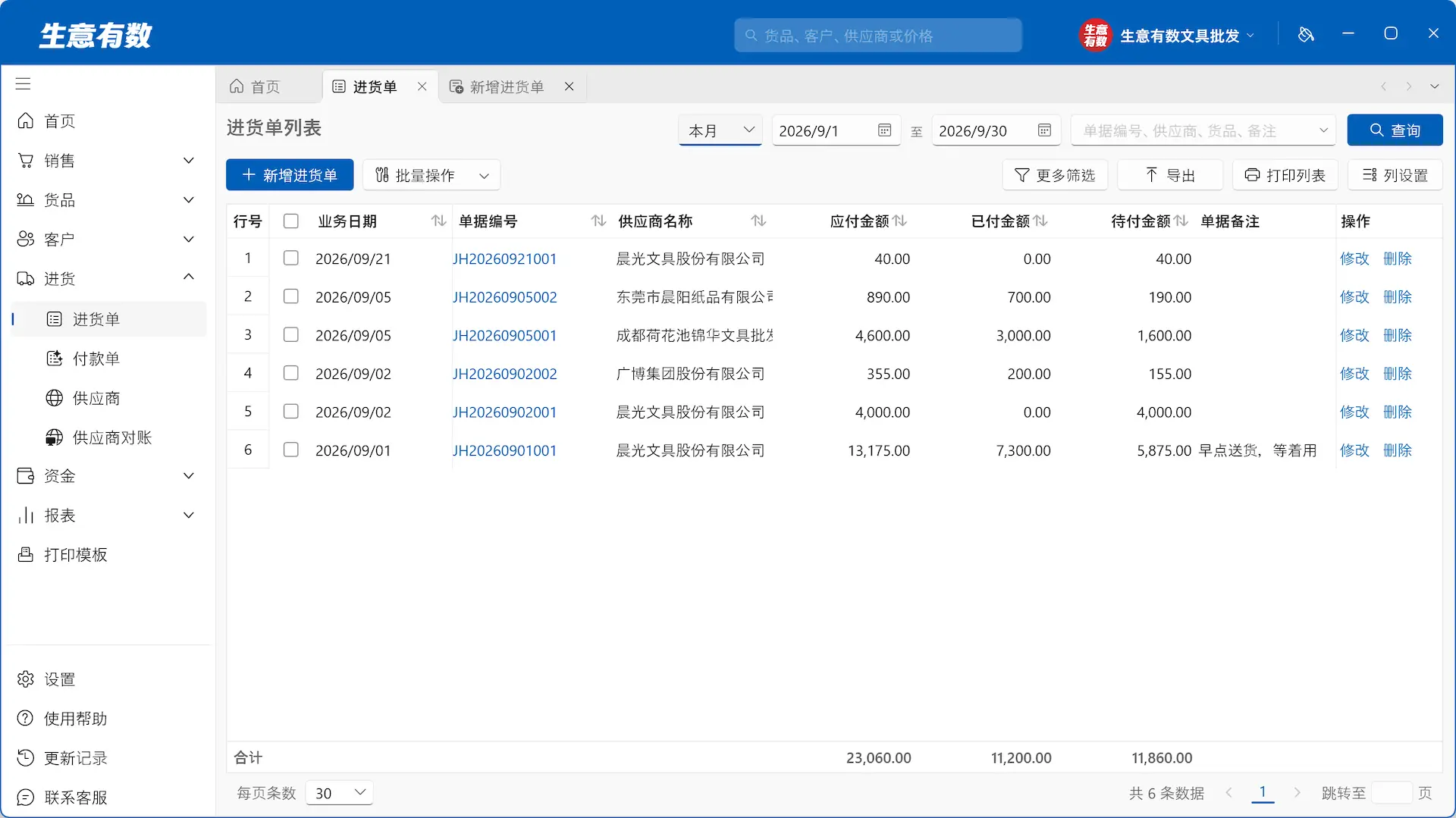Check the row for JH20260902002

click(290, 373)
